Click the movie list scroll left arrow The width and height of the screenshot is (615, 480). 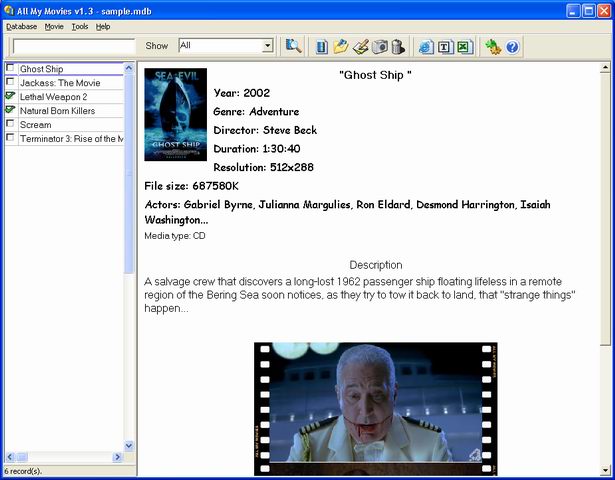[x=10, y=457]
